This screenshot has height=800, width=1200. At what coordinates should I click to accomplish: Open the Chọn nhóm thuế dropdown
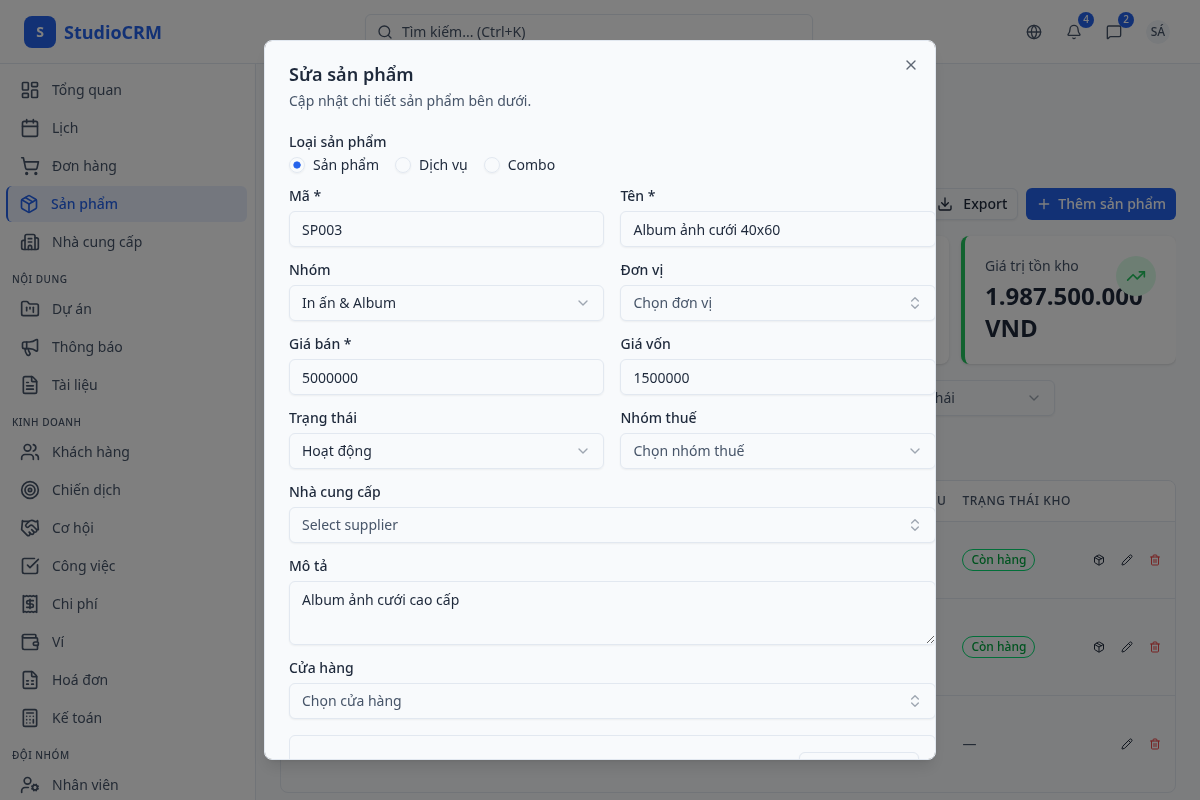click(x=777, y=451)
